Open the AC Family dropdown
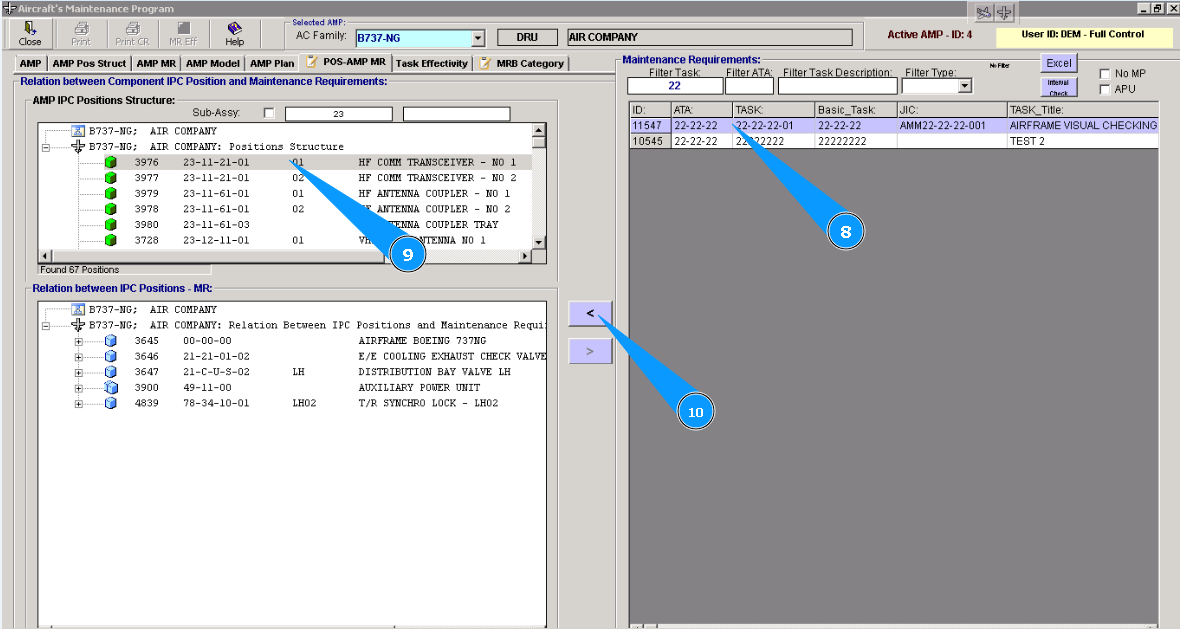Screen dimensions: 1180x630 click(x=477, y=38)
